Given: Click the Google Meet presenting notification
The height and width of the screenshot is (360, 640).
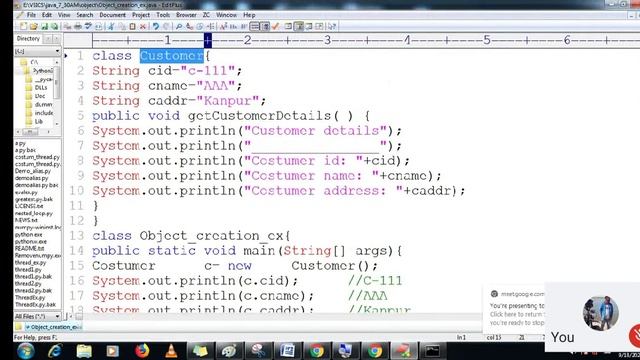Looking at the screenshot, I should tap(514, 309).
